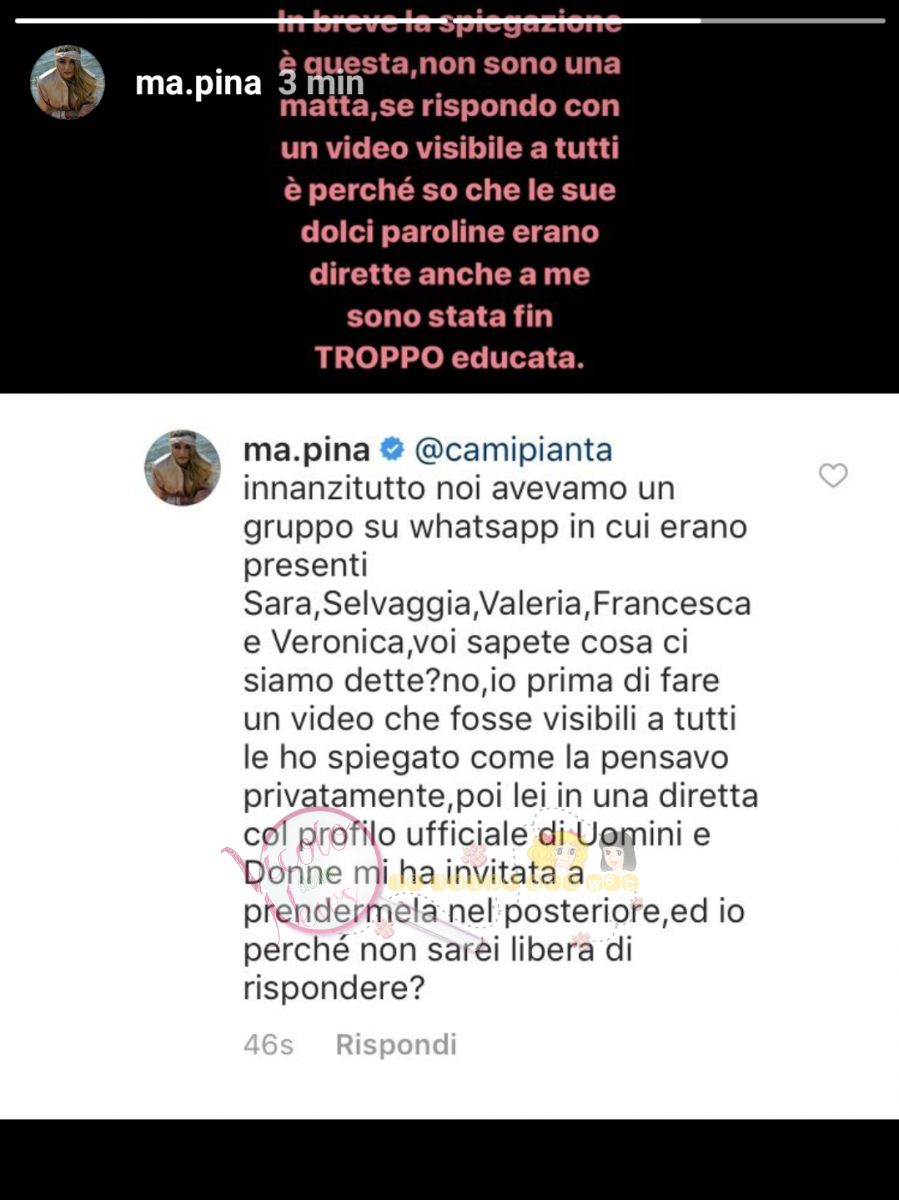The image size is (899, 1200).
Task: Tap the heart like icon on the comment
Action: pyautogui.click(x=833, y=476)
